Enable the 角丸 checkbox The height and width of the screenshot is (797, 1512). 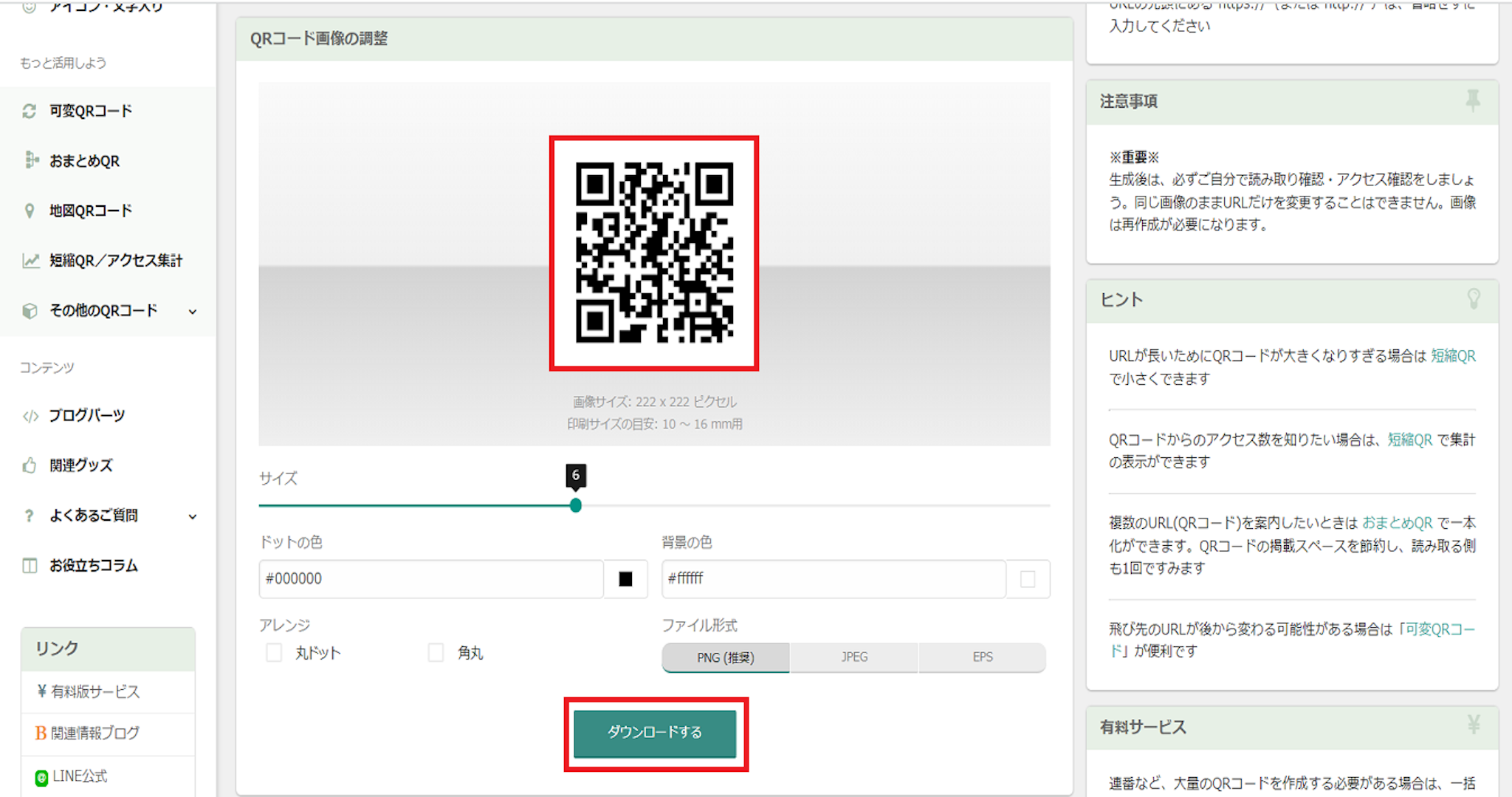(436, 653)
